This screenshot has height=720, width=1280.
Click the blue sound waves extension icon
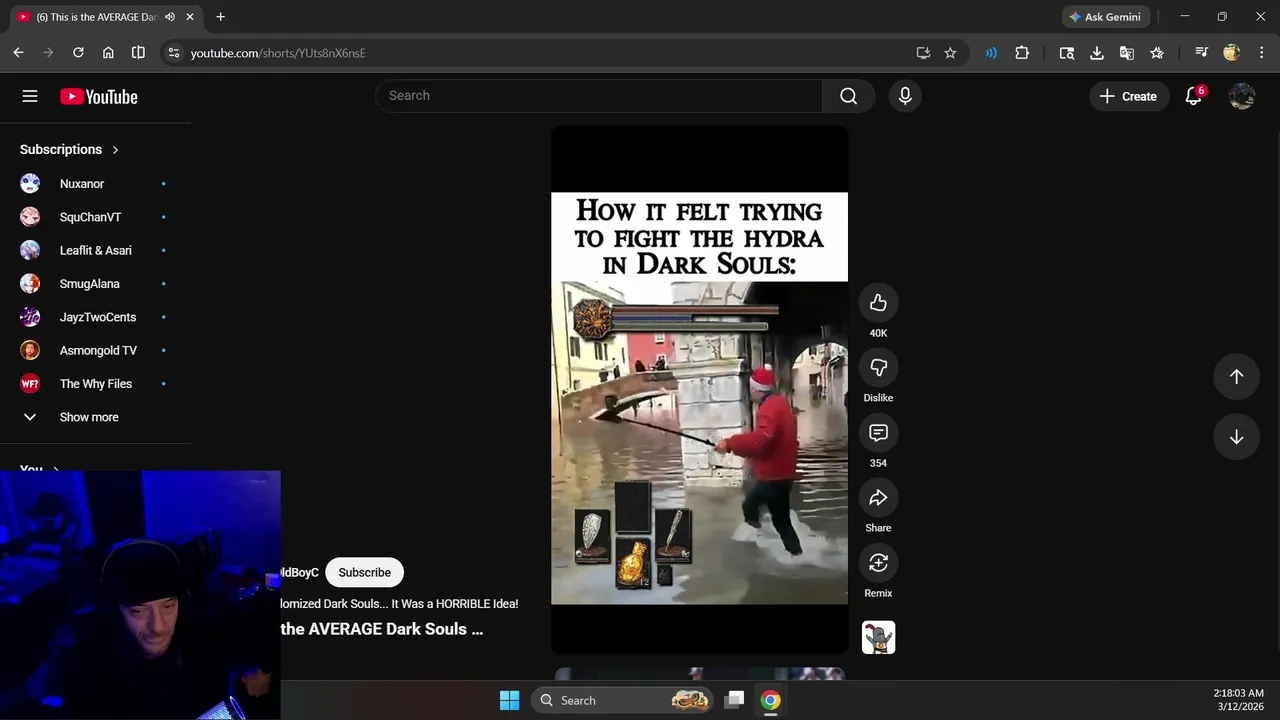(x=991, y=53)
